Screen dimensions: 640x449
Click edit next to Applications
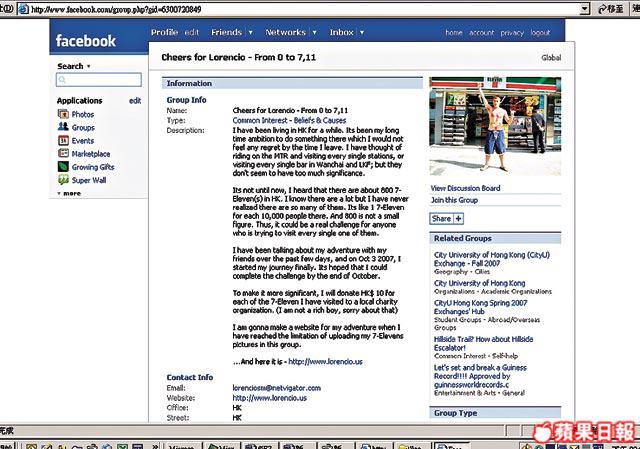(x=135, y=100)
